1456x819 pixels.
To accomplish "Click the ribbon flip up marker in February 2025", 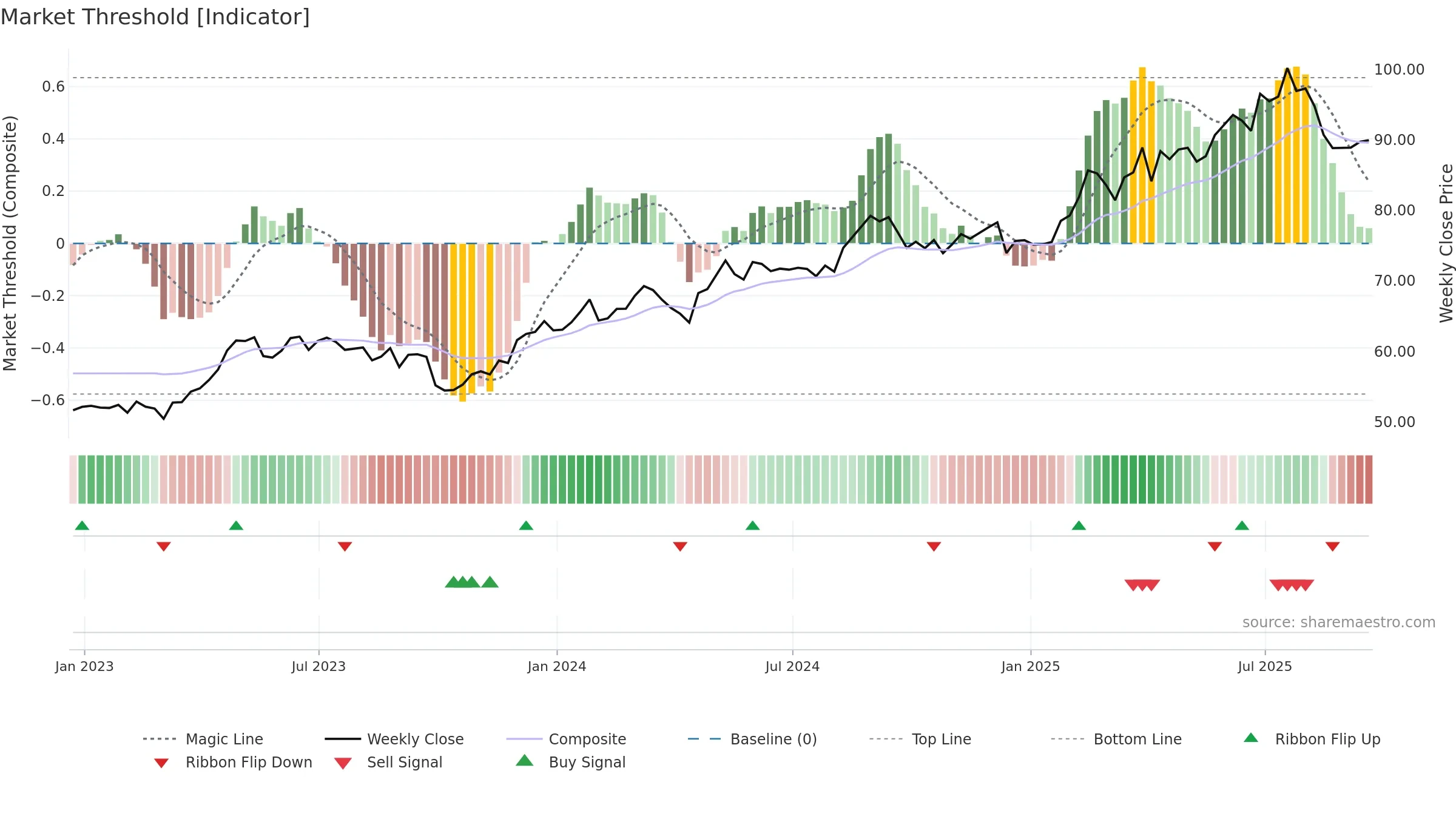I will pos(1079,525).
